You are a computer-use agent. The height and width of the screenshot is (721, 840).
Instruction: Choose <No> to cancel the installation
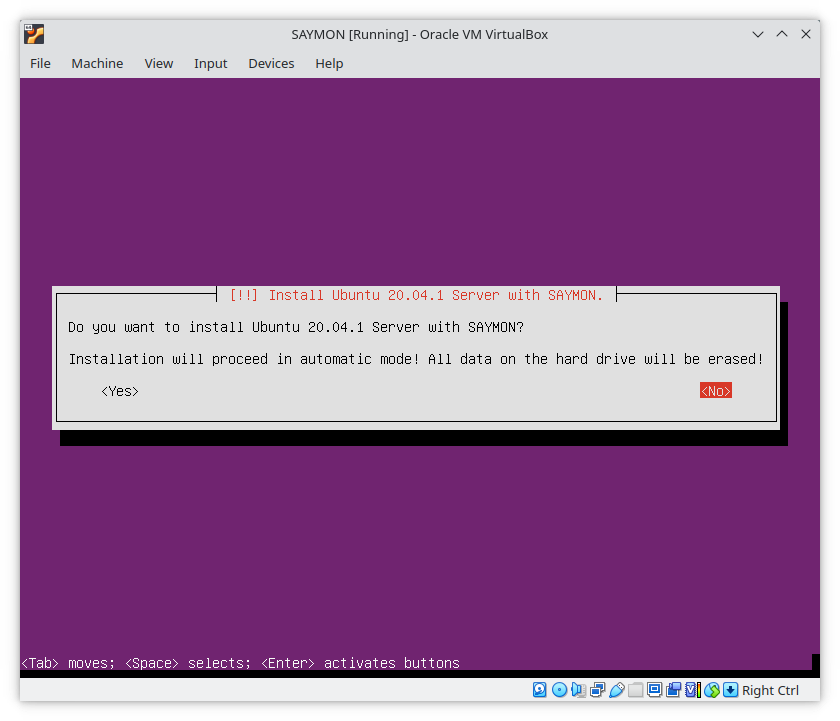[x=716, y=391]
